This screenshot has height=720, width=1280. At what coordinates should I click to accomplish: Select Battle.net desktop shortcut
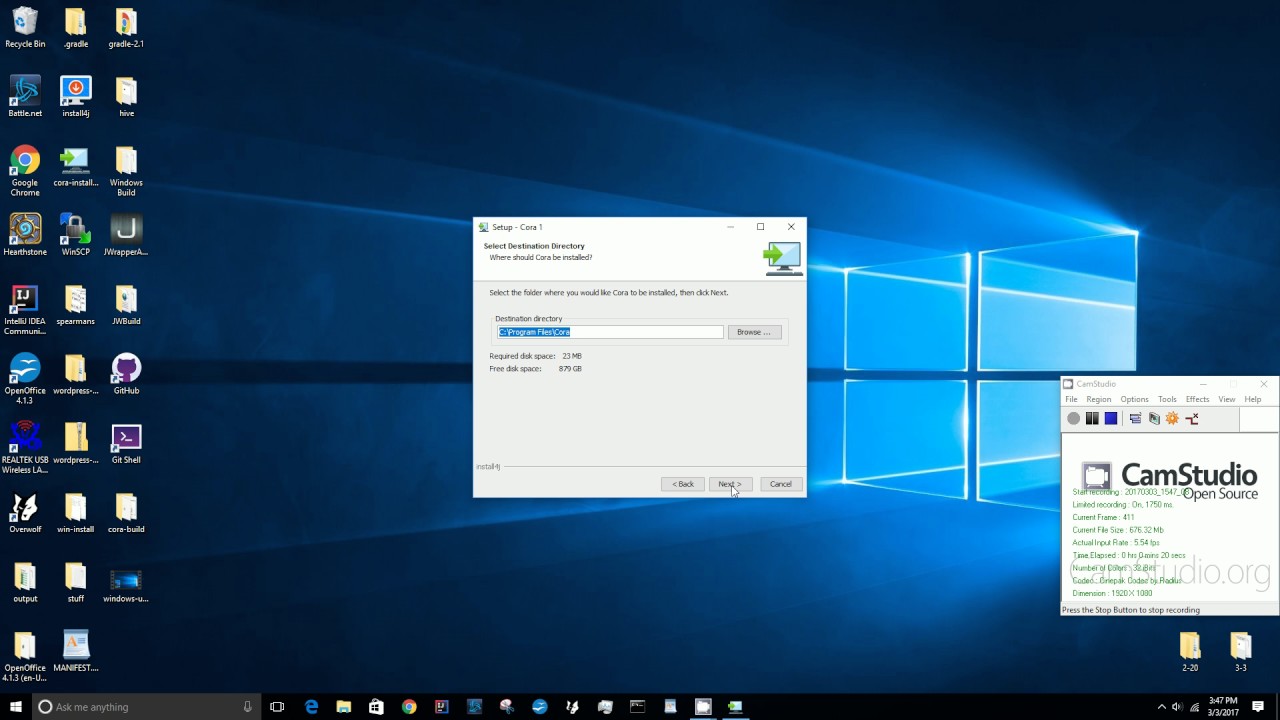coord(25,97)
